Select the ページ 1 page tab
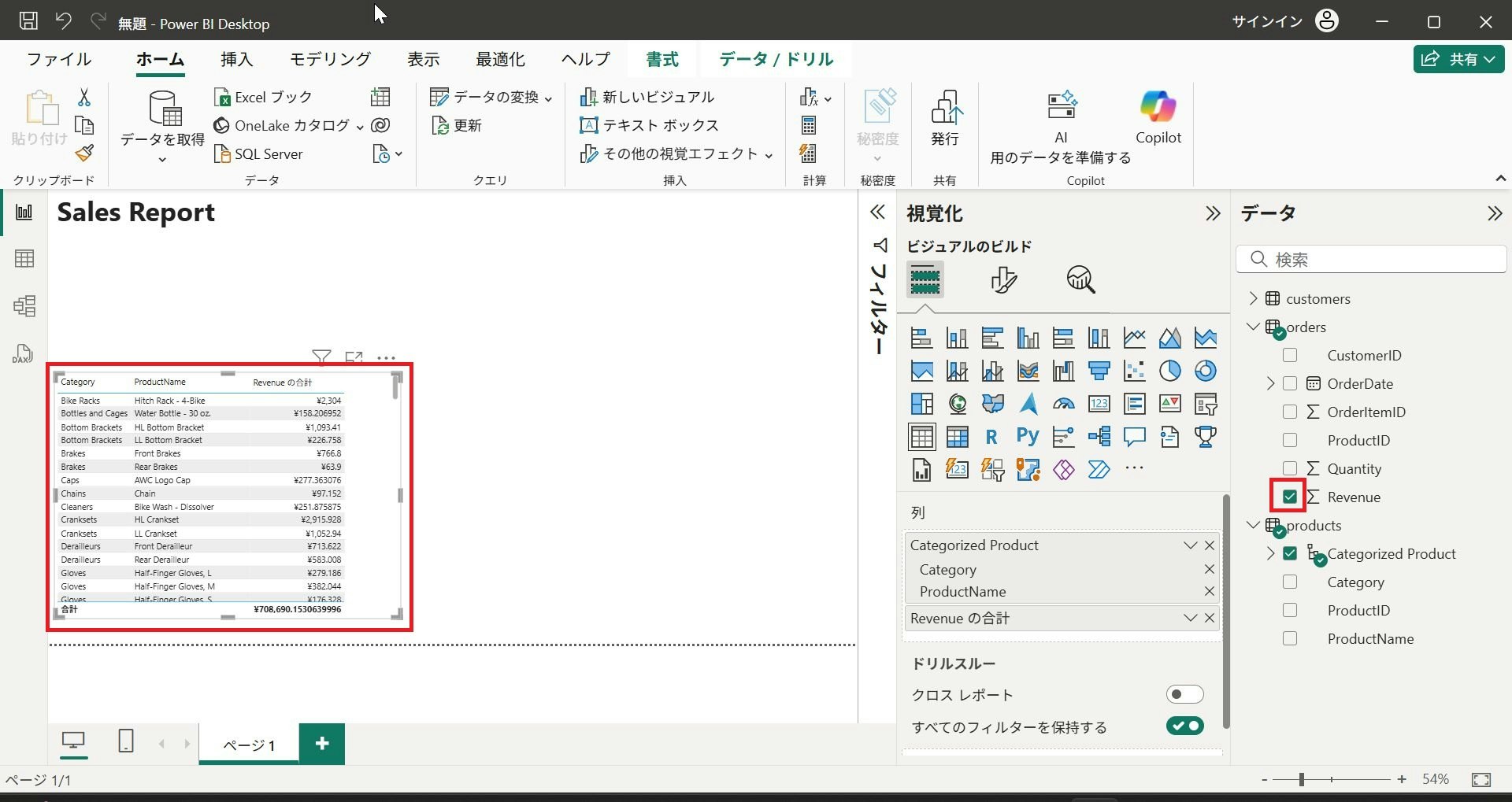 point(249,744)
